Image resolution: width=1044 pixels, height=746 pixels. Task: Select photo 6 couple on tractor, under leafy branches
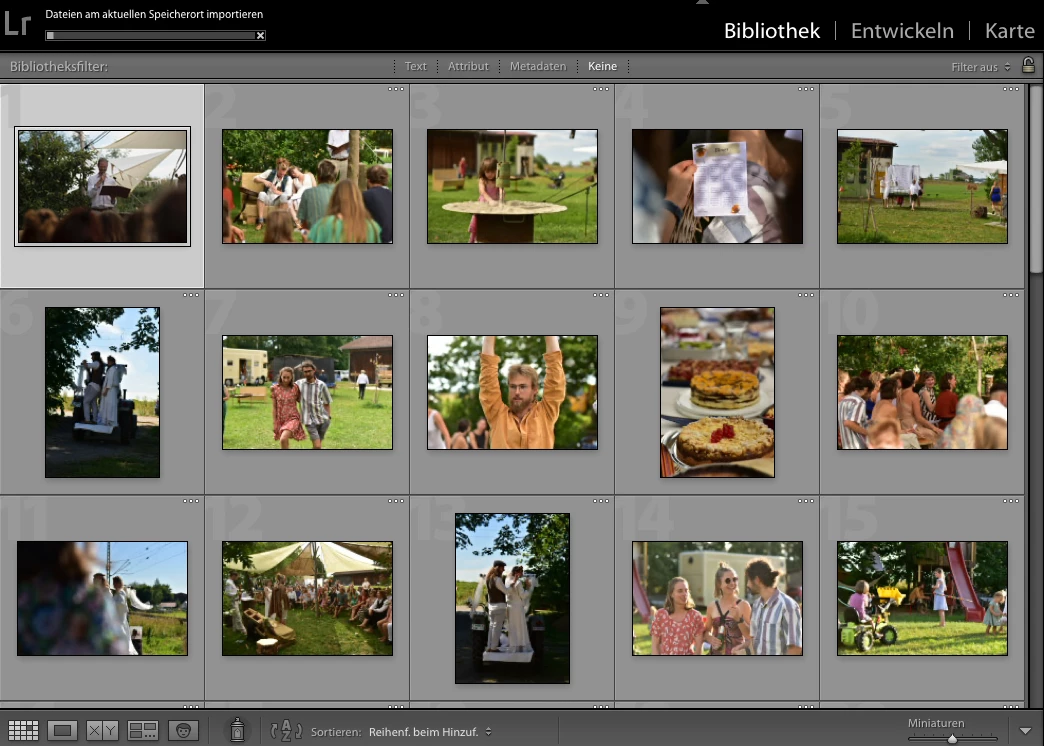(x=103, y=392)
